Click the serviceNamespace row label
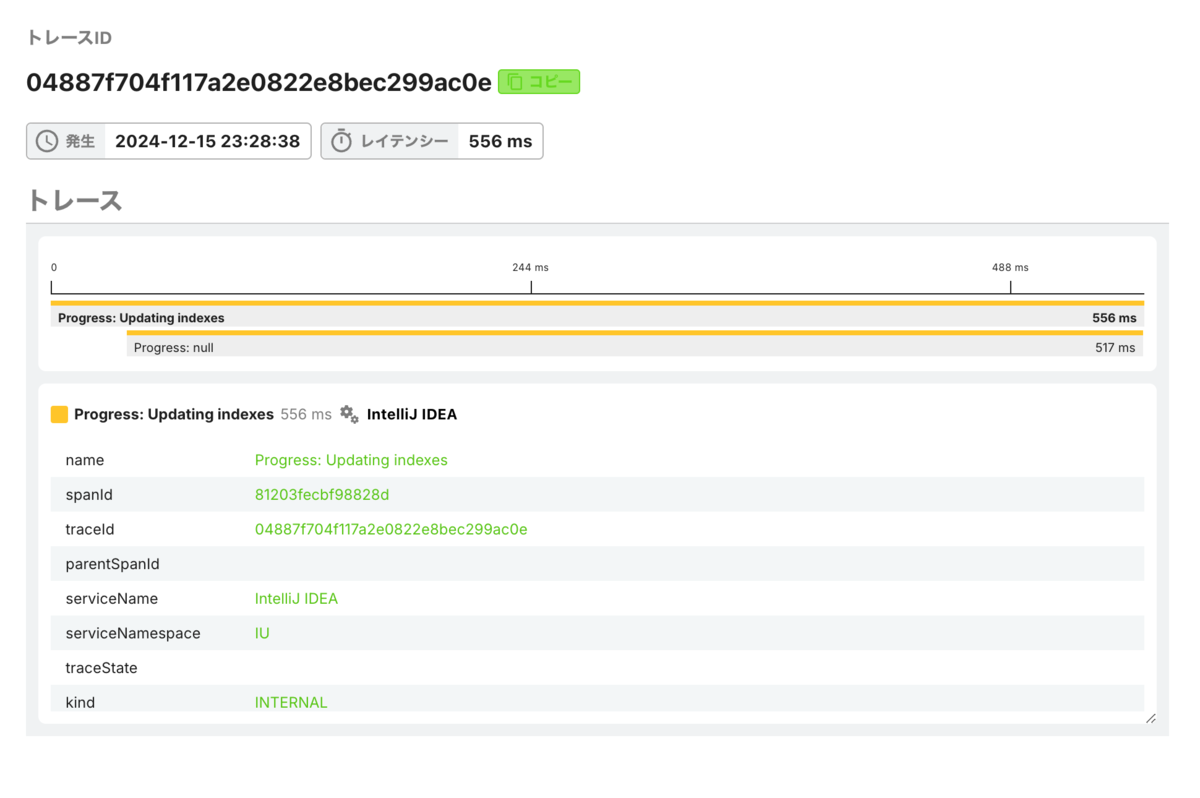Viewport: 1200px width, 798px height. pos(133,633)
